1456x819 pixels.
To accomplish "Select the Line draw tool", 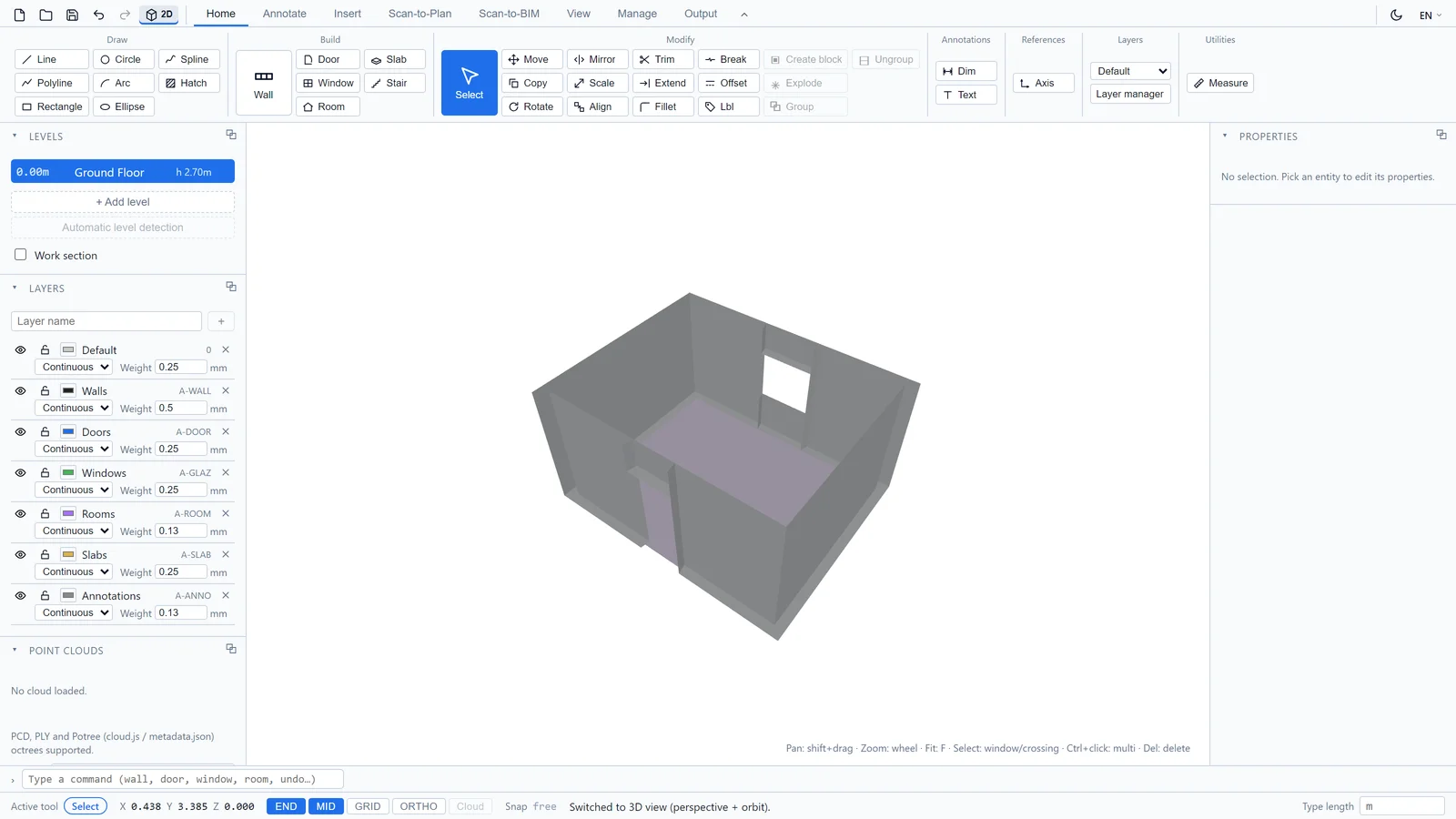I will tap(52, 59).
